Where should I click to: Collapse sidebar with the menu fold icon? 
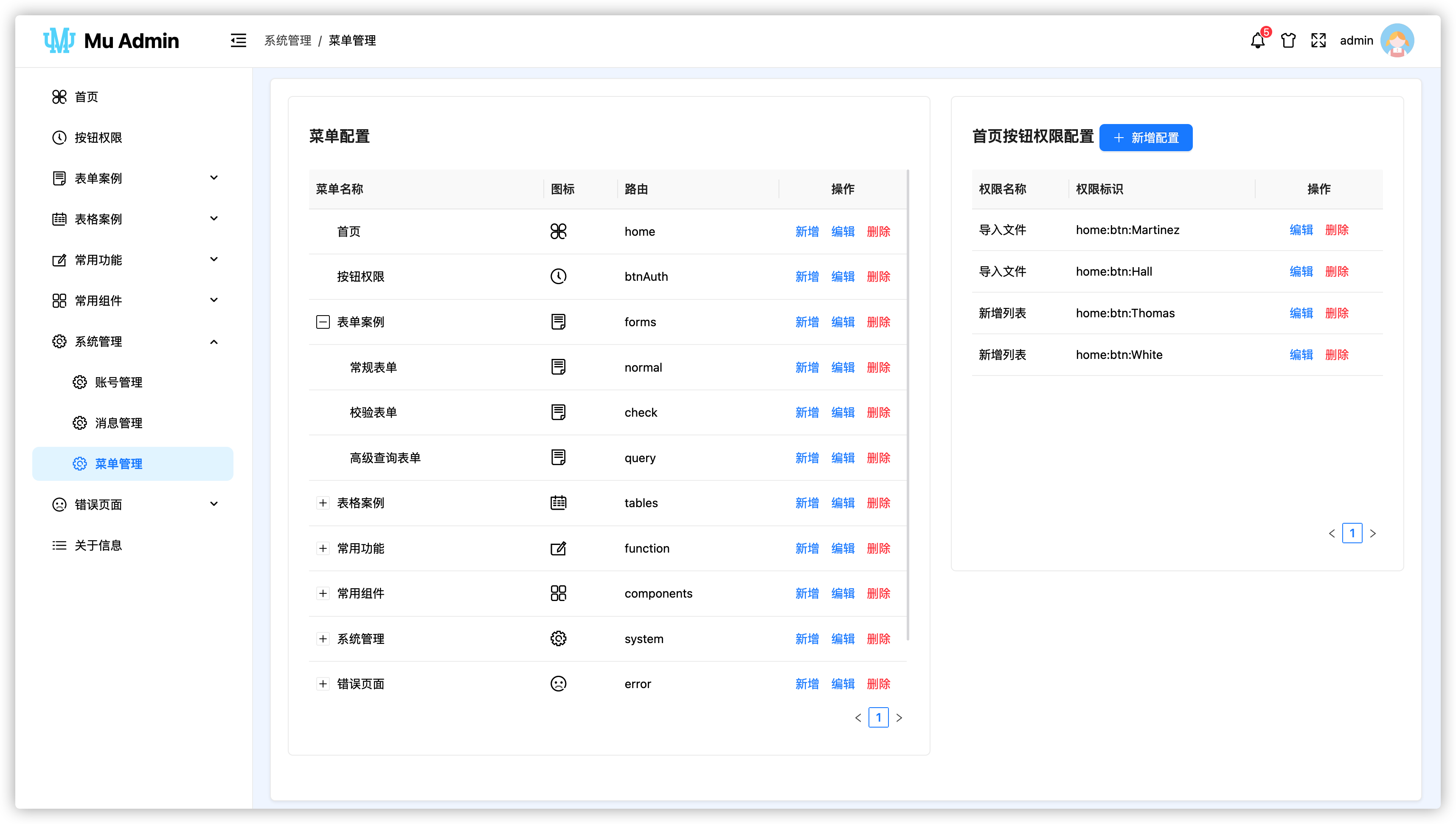tap(238, 41)
